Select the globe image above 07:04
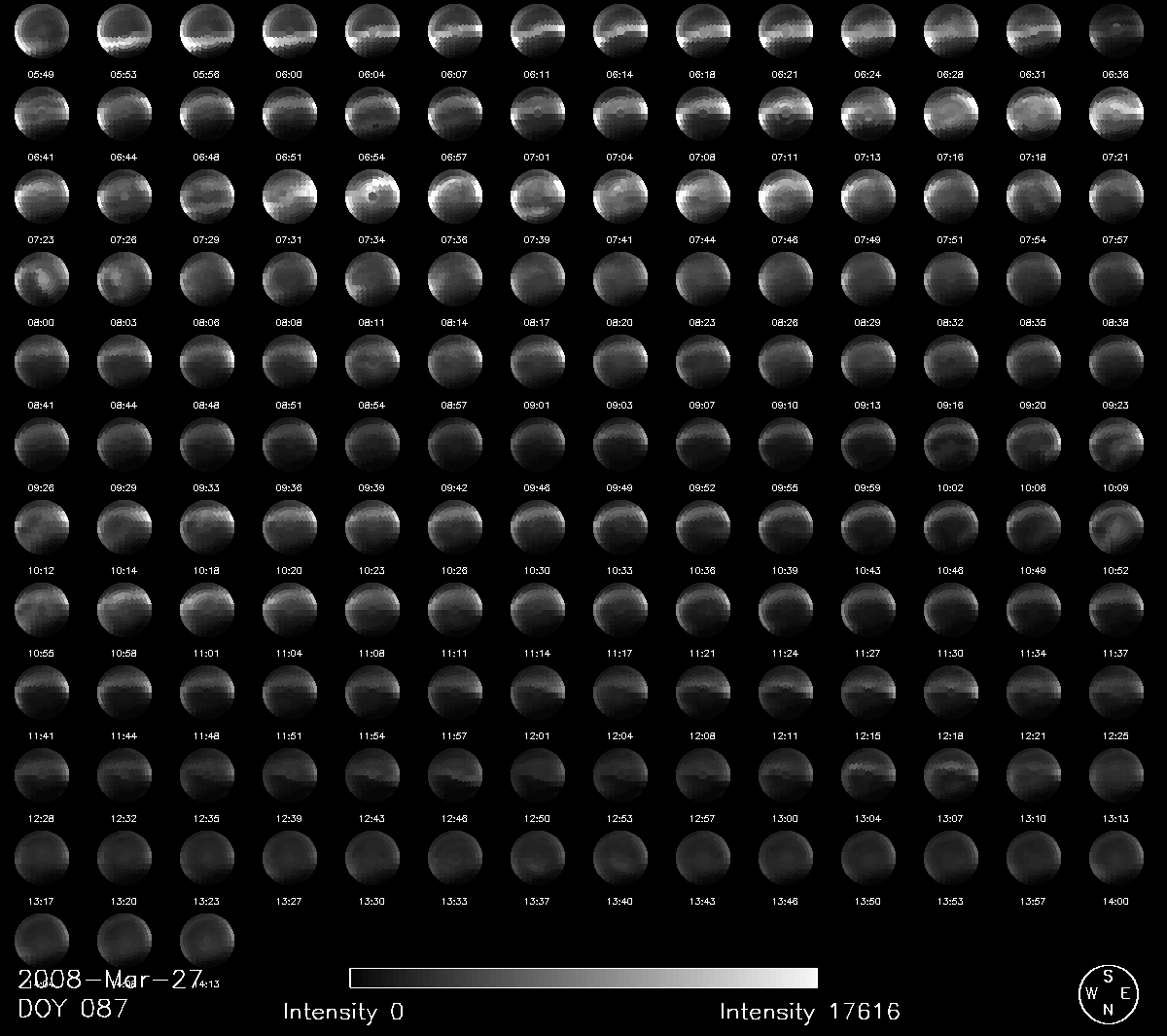Image resolution: width=1167 pixels, height=1036 pixels. tap(620, 115)
